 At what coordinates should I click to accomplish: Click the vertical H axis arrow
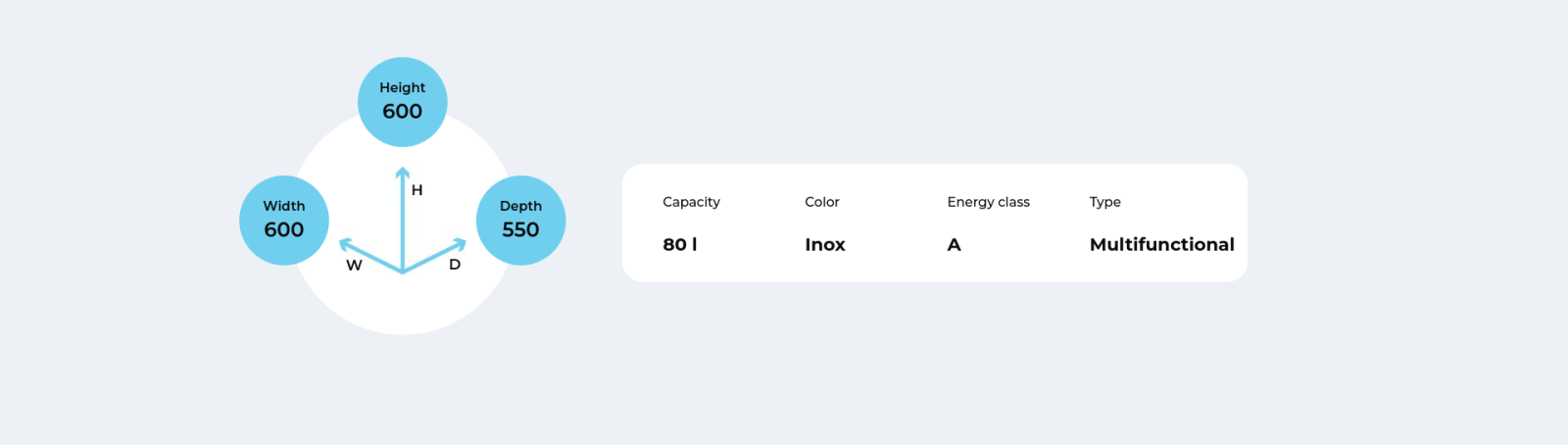tap(402, 219)
